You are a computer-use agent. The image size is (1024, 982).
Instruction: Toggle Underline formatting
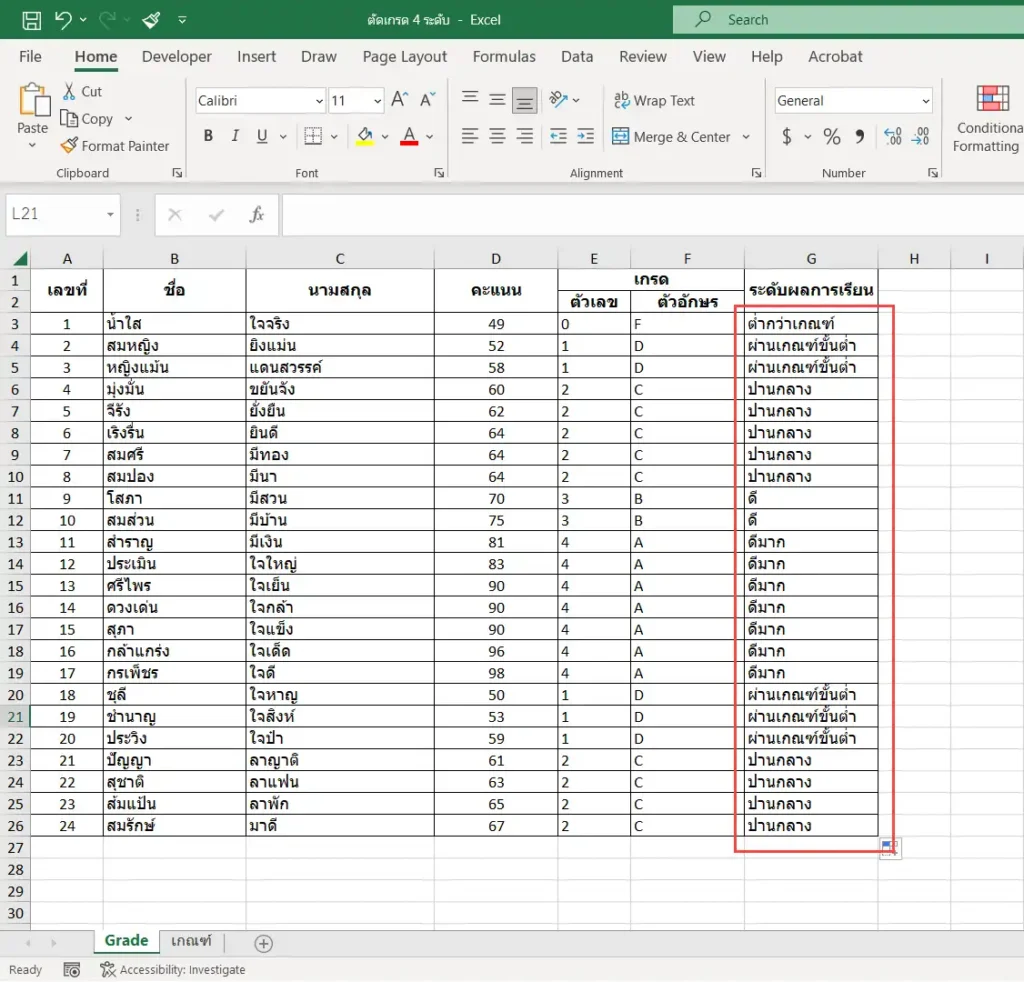[262, 136]
